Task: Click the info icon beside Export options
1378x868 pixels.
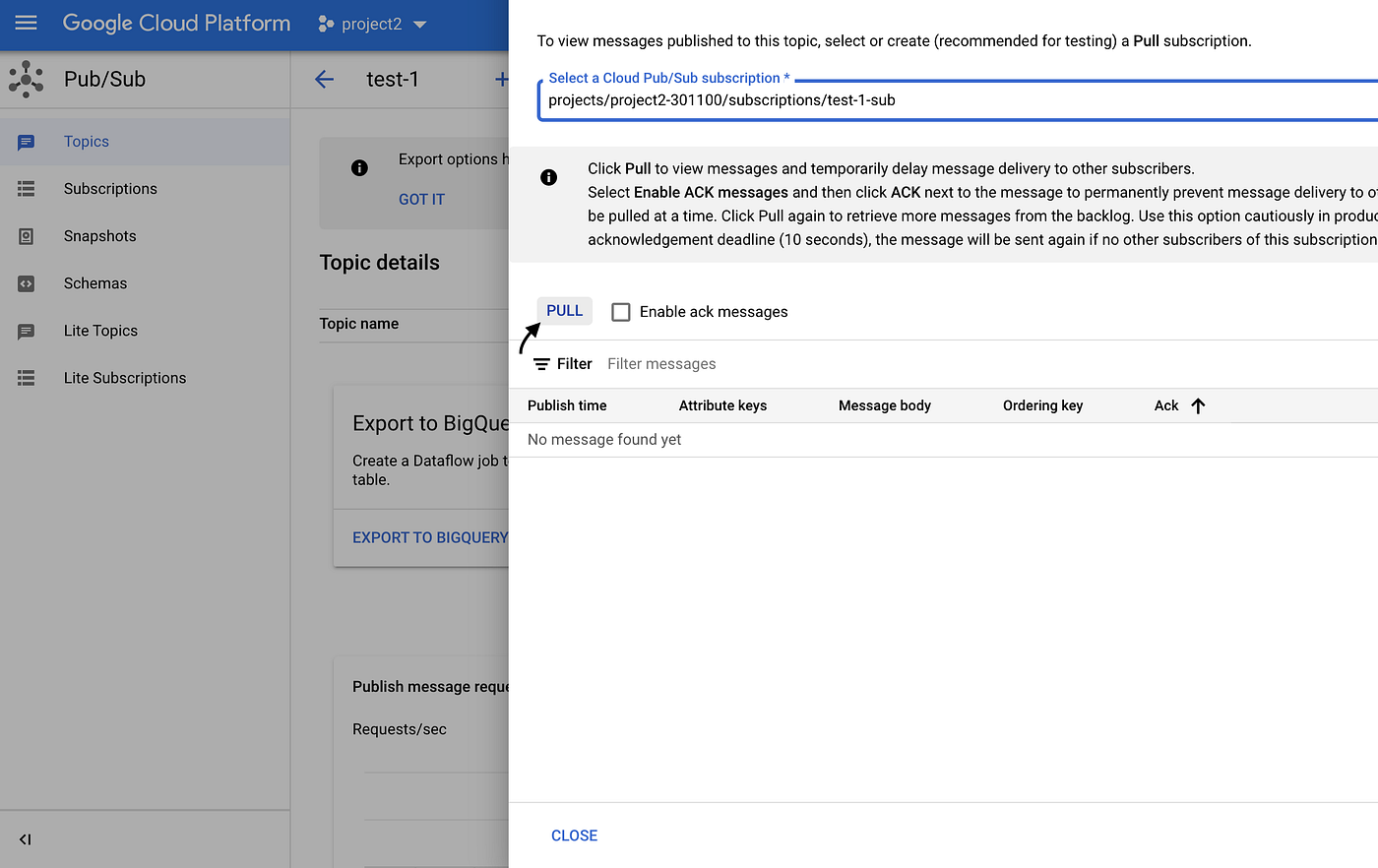Action: [x=359, y=168]
